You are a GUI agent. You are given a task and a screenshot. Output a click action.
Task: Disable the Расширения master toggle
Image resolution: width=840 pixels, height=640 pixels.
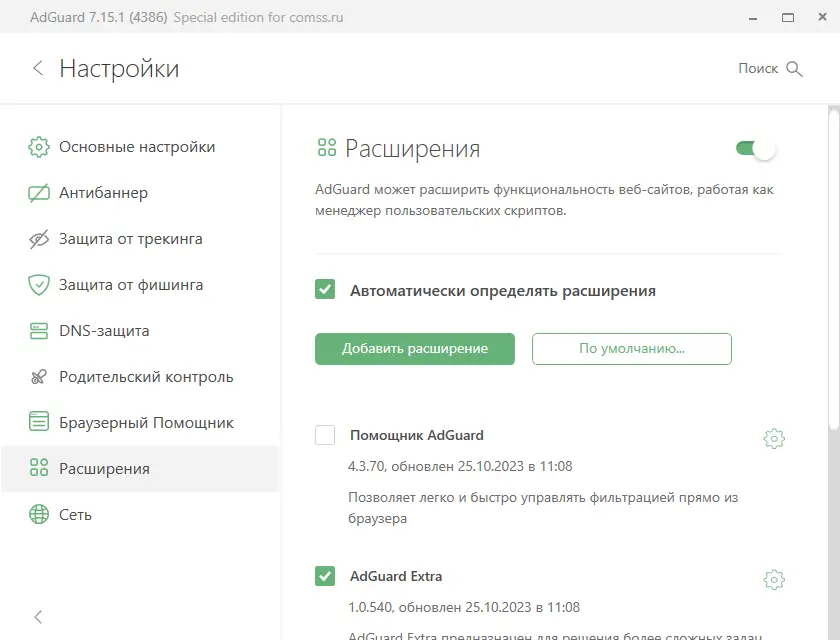756,147
